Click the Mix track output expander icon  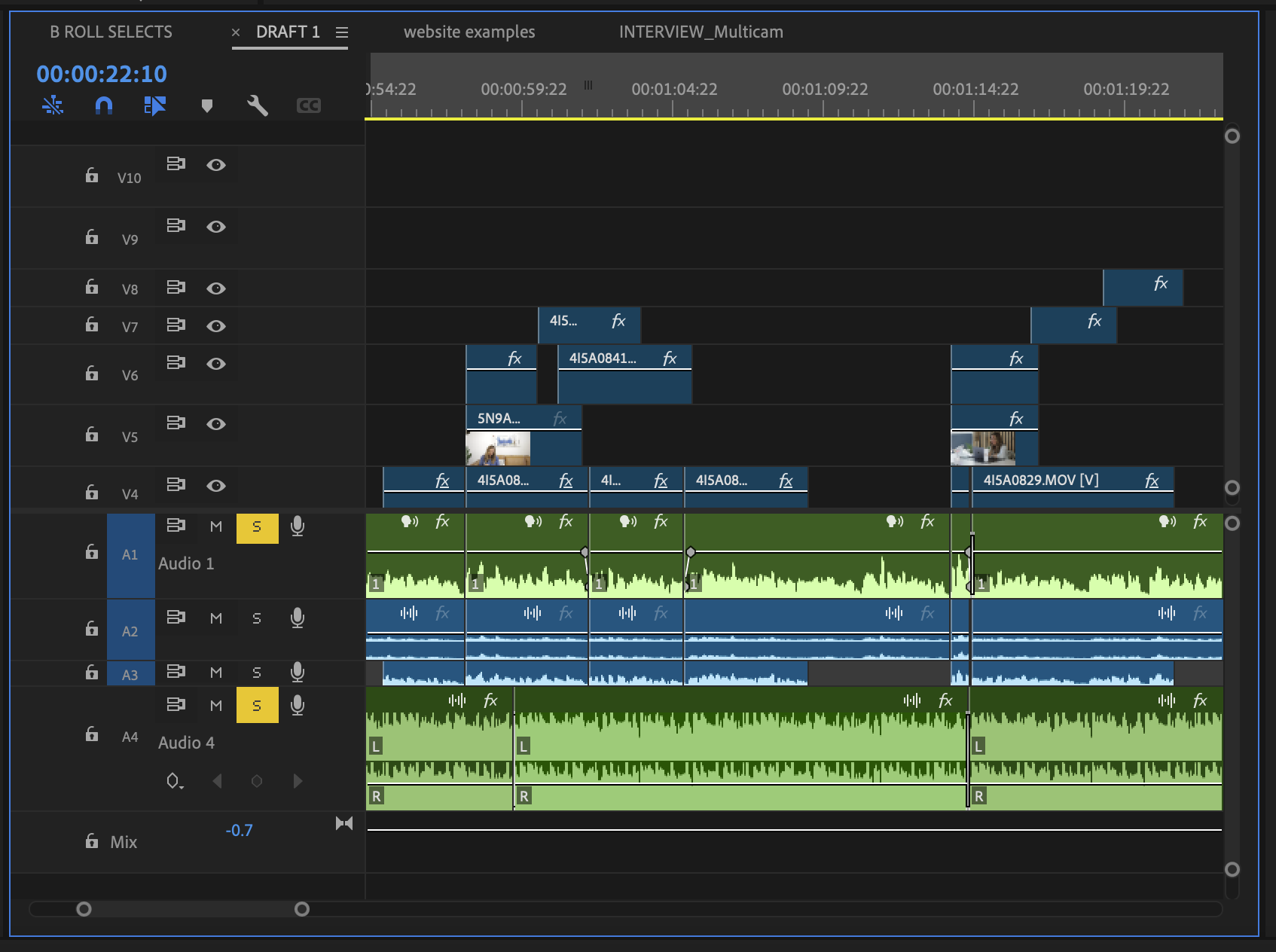344,823
